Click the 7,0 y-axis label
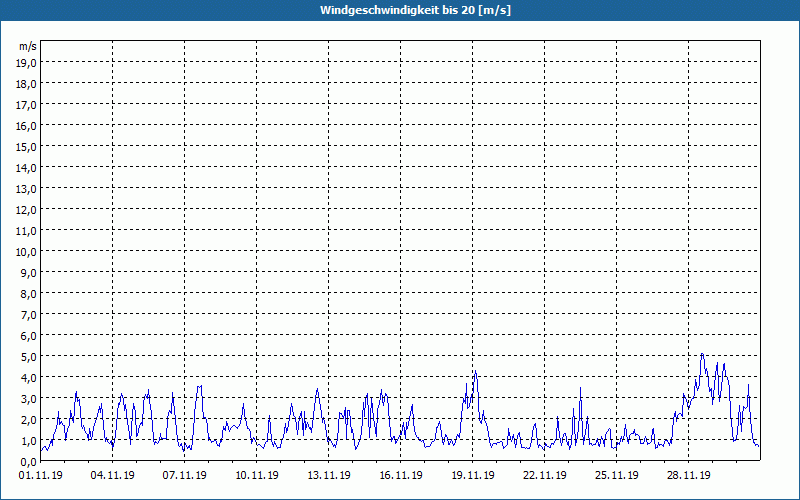This screenshot has height=500, width=800. tap(29, 315)
